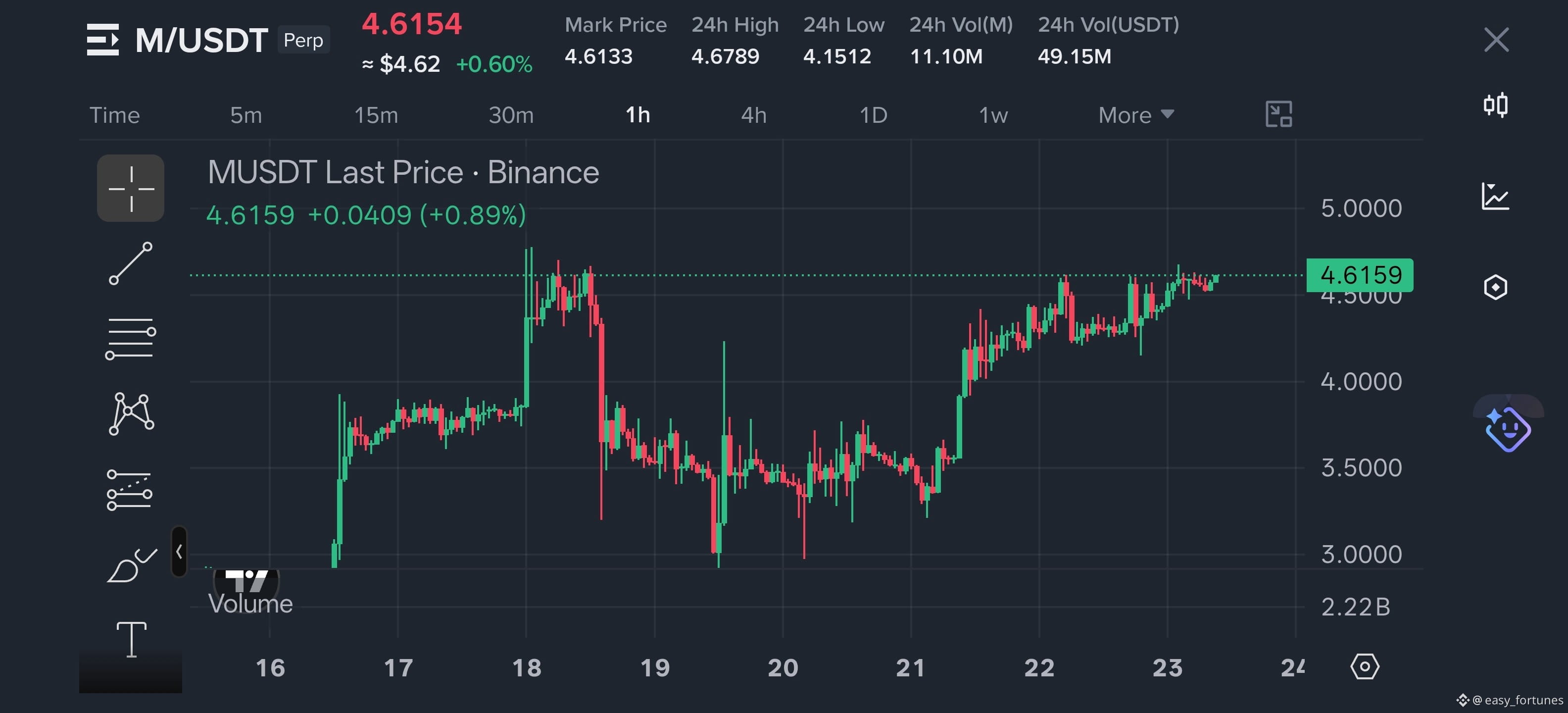Screen dimensions: 1568x713
Task: Switch to the 4h timeframe tab
Action: click(x=754, y=115)
